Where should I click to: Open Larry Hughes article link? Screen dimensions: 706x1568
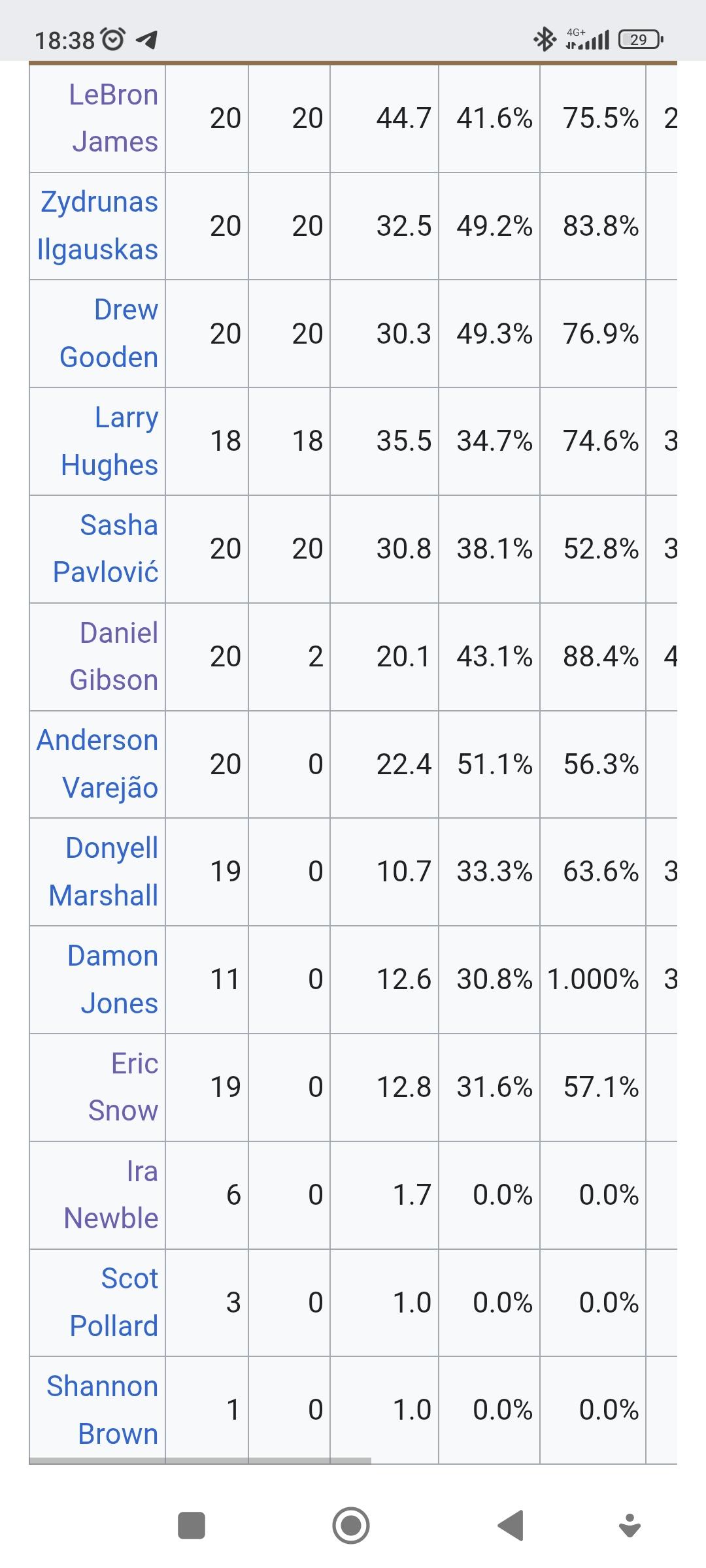110,441
